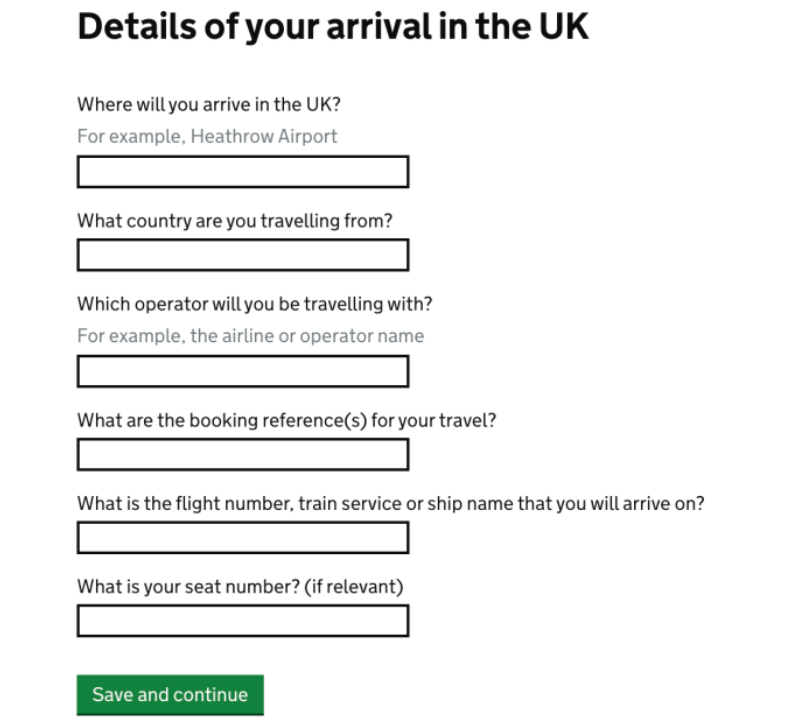812x728 pixels.
Task: Focus the country travelling from text box
Action: click(x=243, y=255)
